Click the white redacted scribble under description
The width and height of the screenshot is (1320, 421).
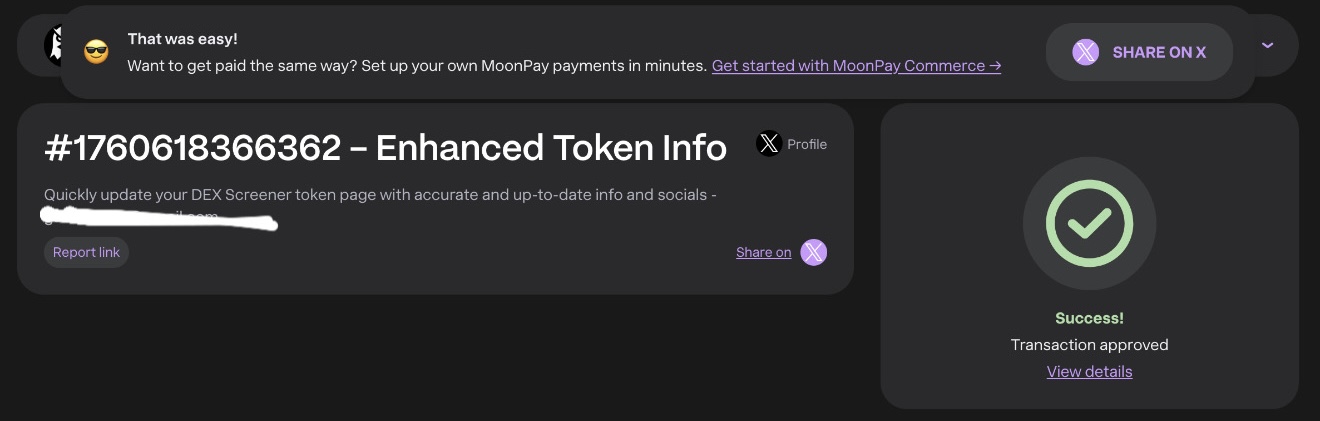click(160, 217)
